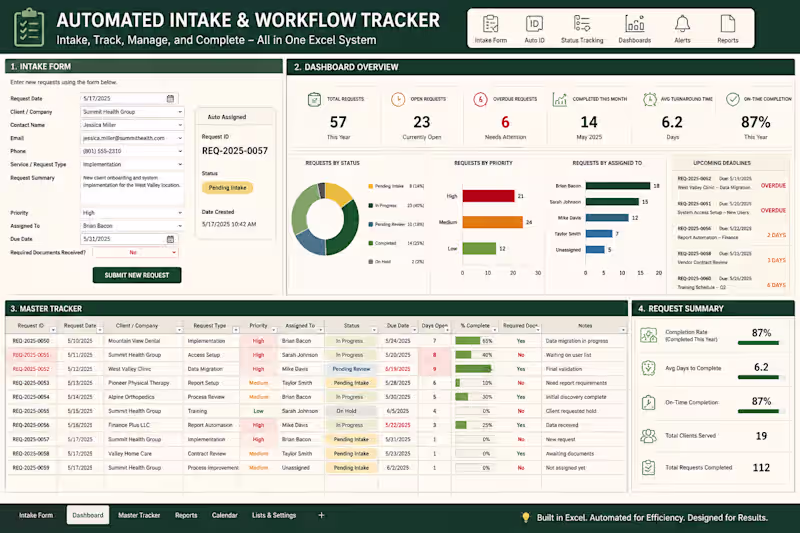The image size is (800, 533).
Task: Select the REQ-2025-0051 request ID cell
Action: coord(31,355)
